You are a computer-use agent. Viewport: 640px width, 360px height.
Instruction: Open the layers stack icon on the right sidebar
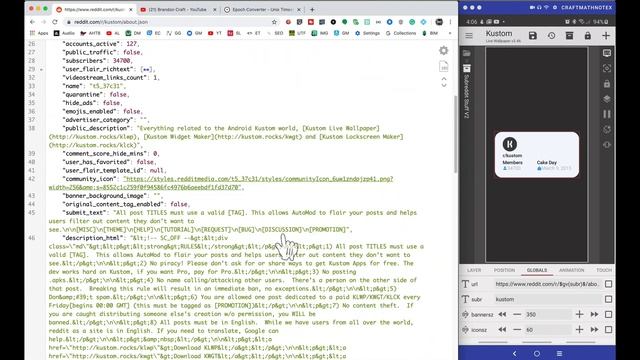[607, 99]
